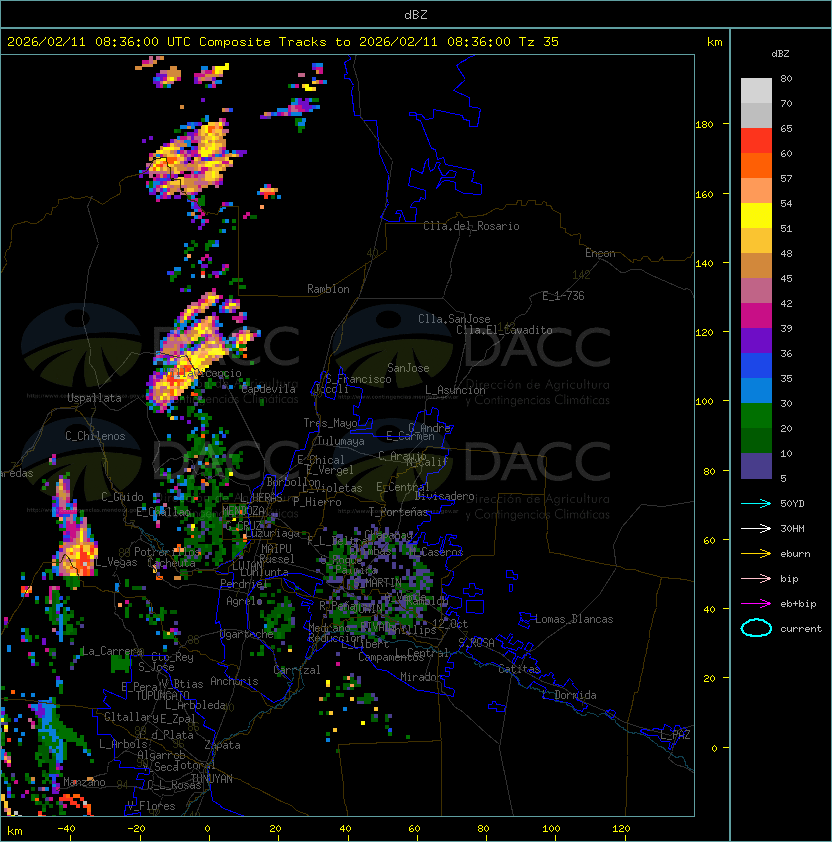Click the legend dBZ heading above color scale

coord(780,54)
